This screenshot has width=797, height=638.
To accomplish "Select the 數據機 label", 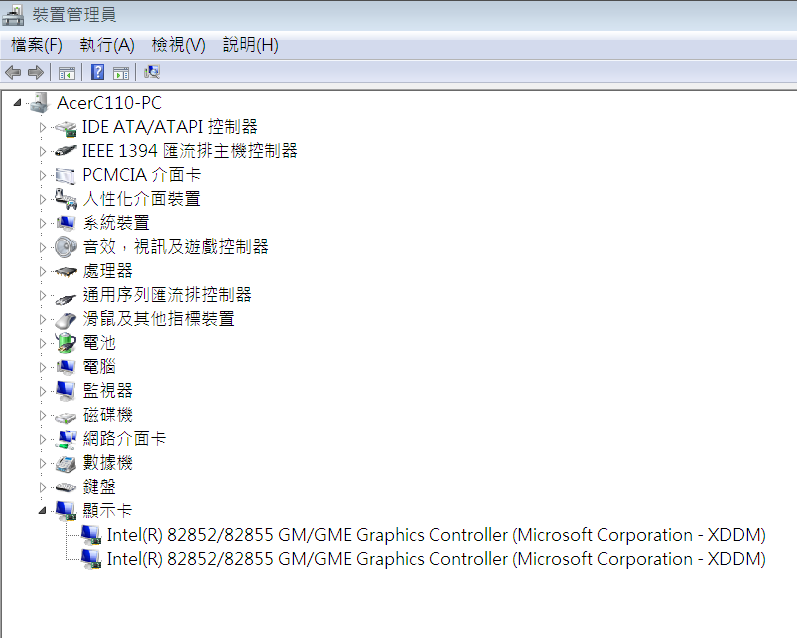I will tap(107, 463).
